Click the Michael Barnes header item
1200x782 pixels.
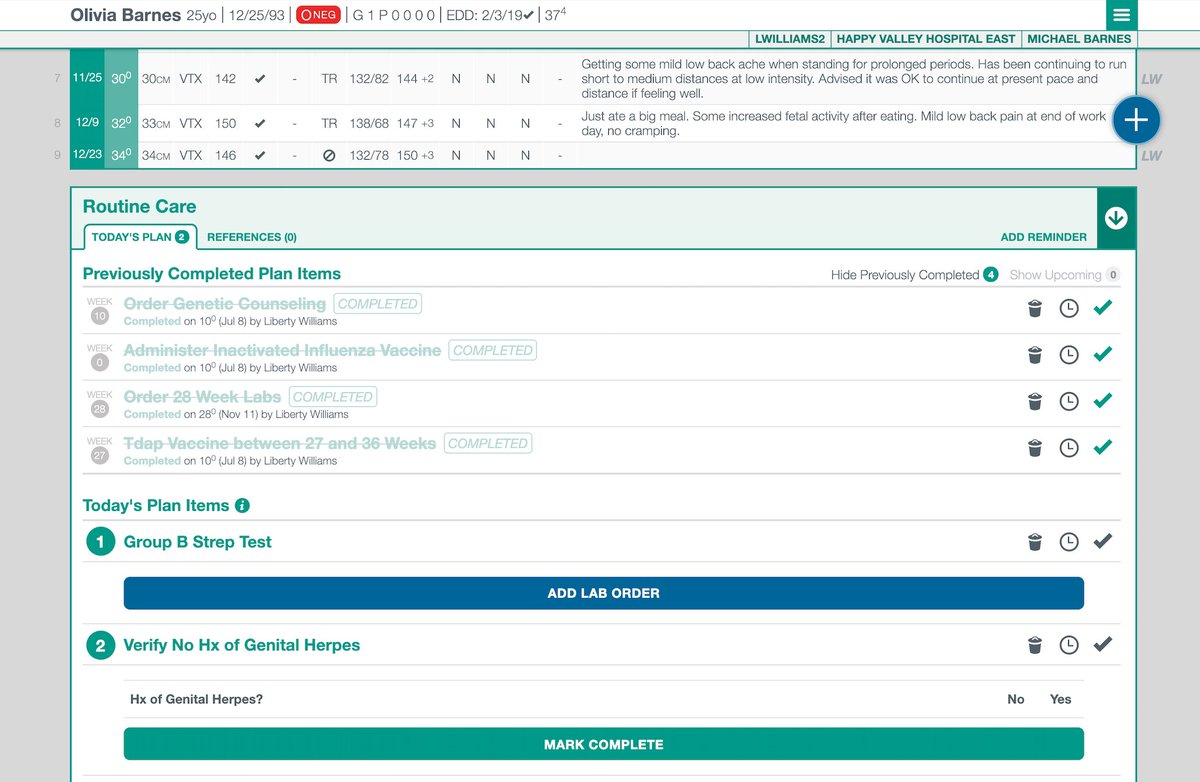tap(1080, 39)
